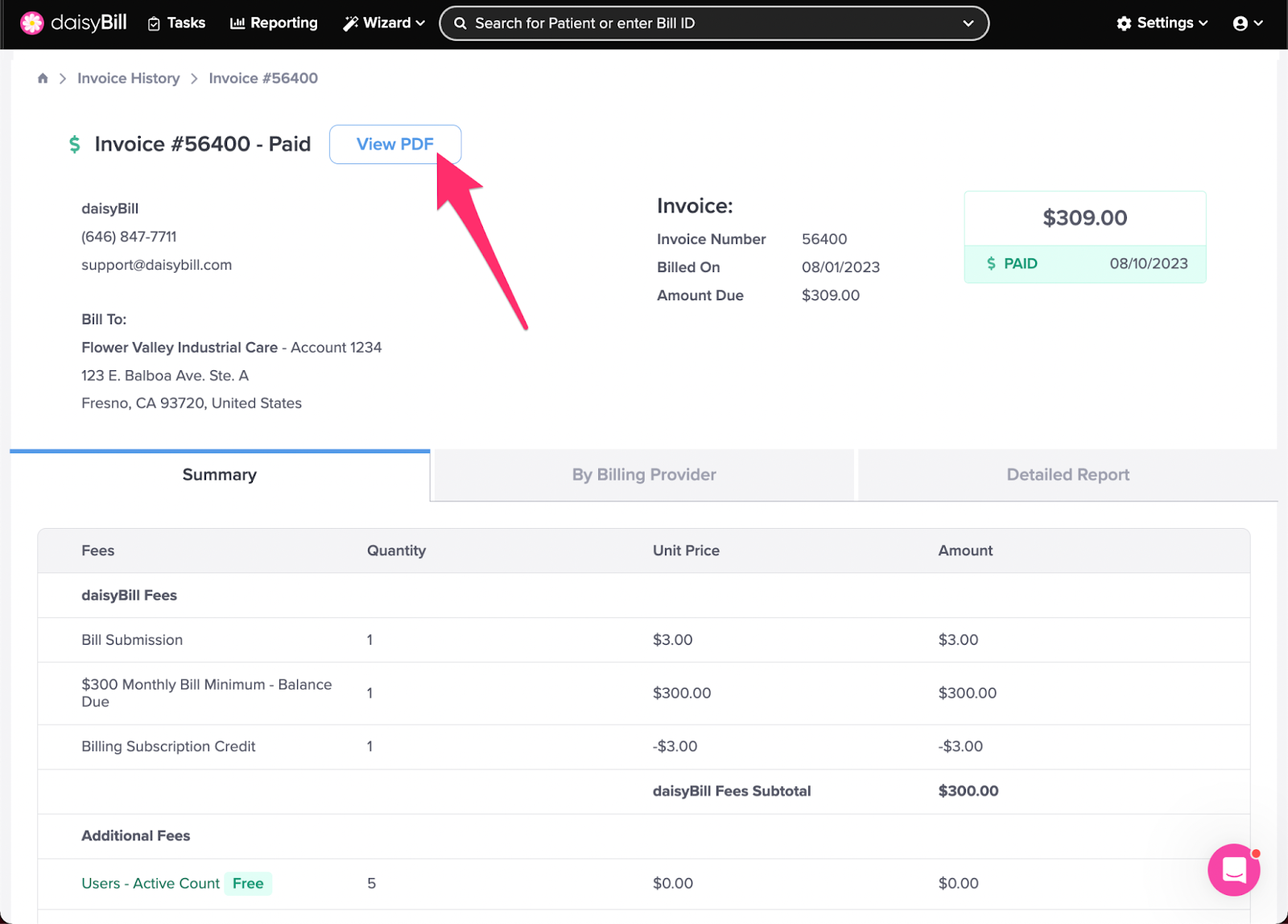1288x924 pixels.
Task: Open the Reporting page
Action: click(274, 23)
